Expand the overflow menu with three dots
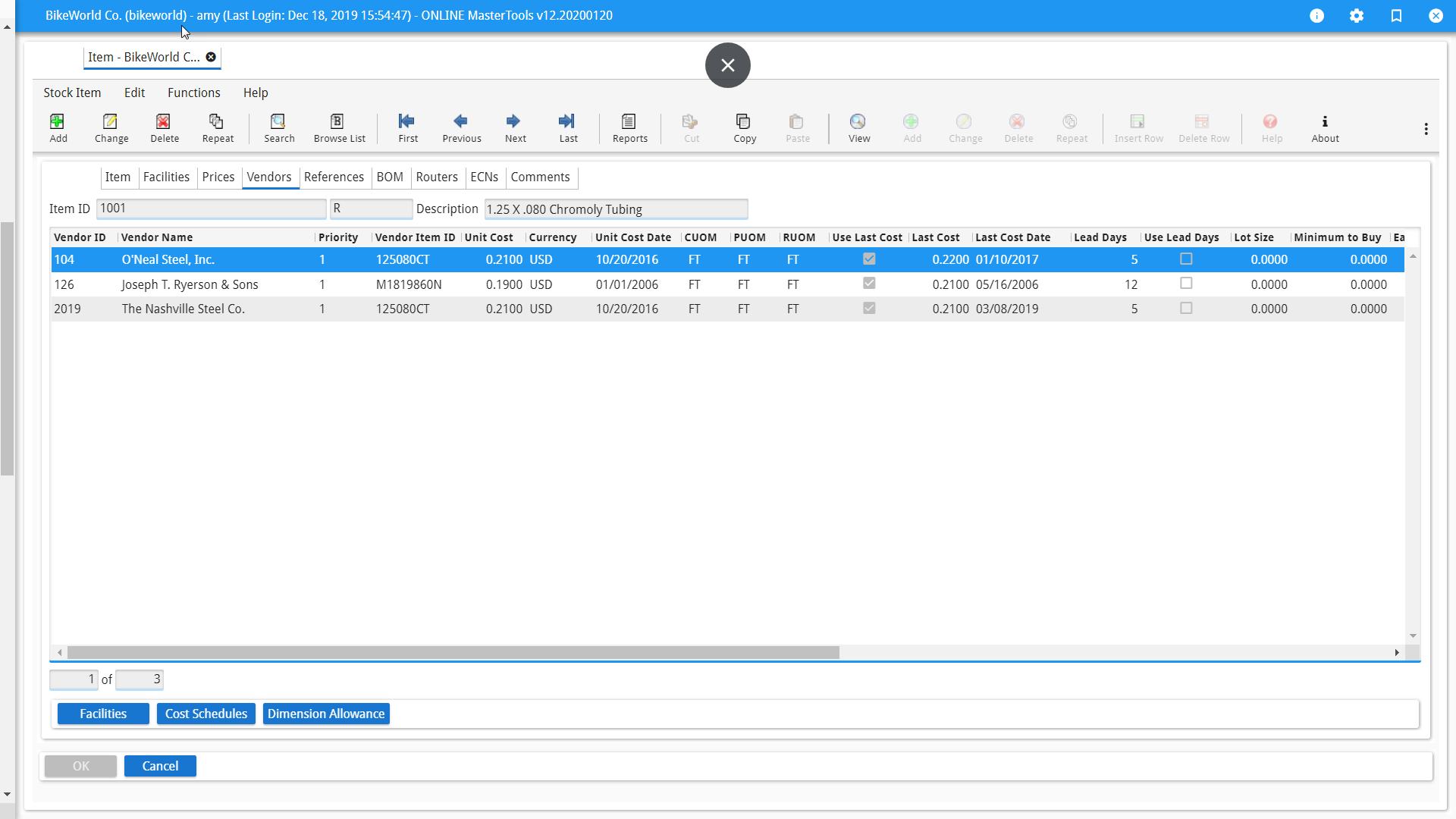Screen dimensions: 1456x819 (x=1426, y=128)
